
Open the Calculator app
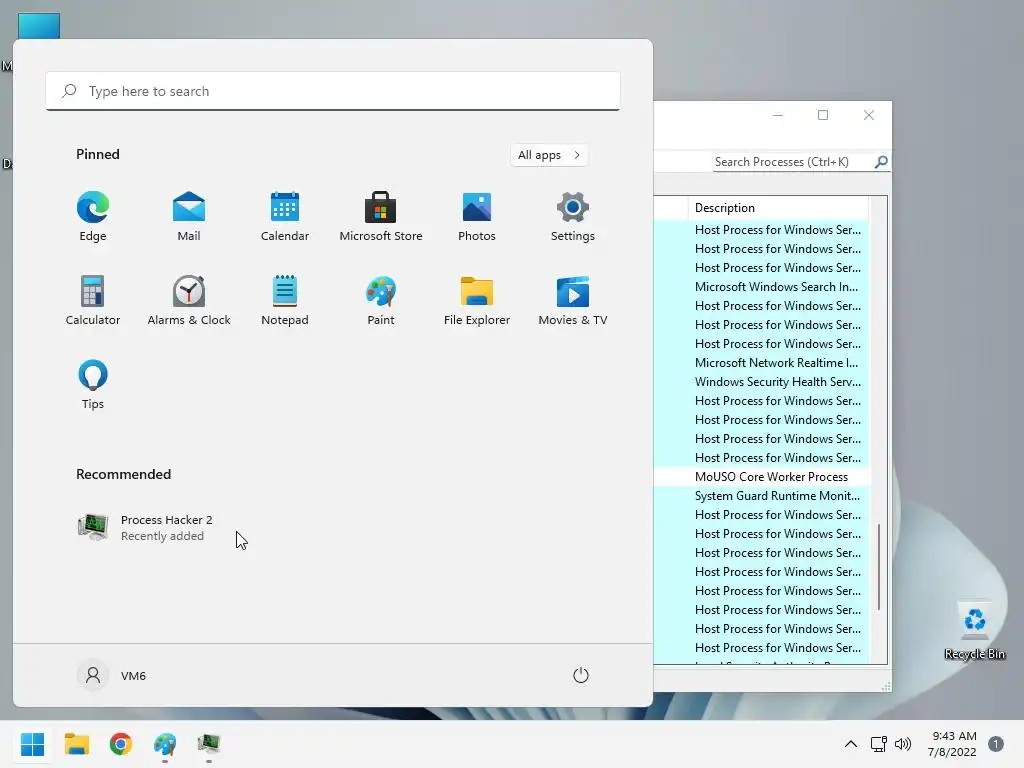tap(93, 300)
